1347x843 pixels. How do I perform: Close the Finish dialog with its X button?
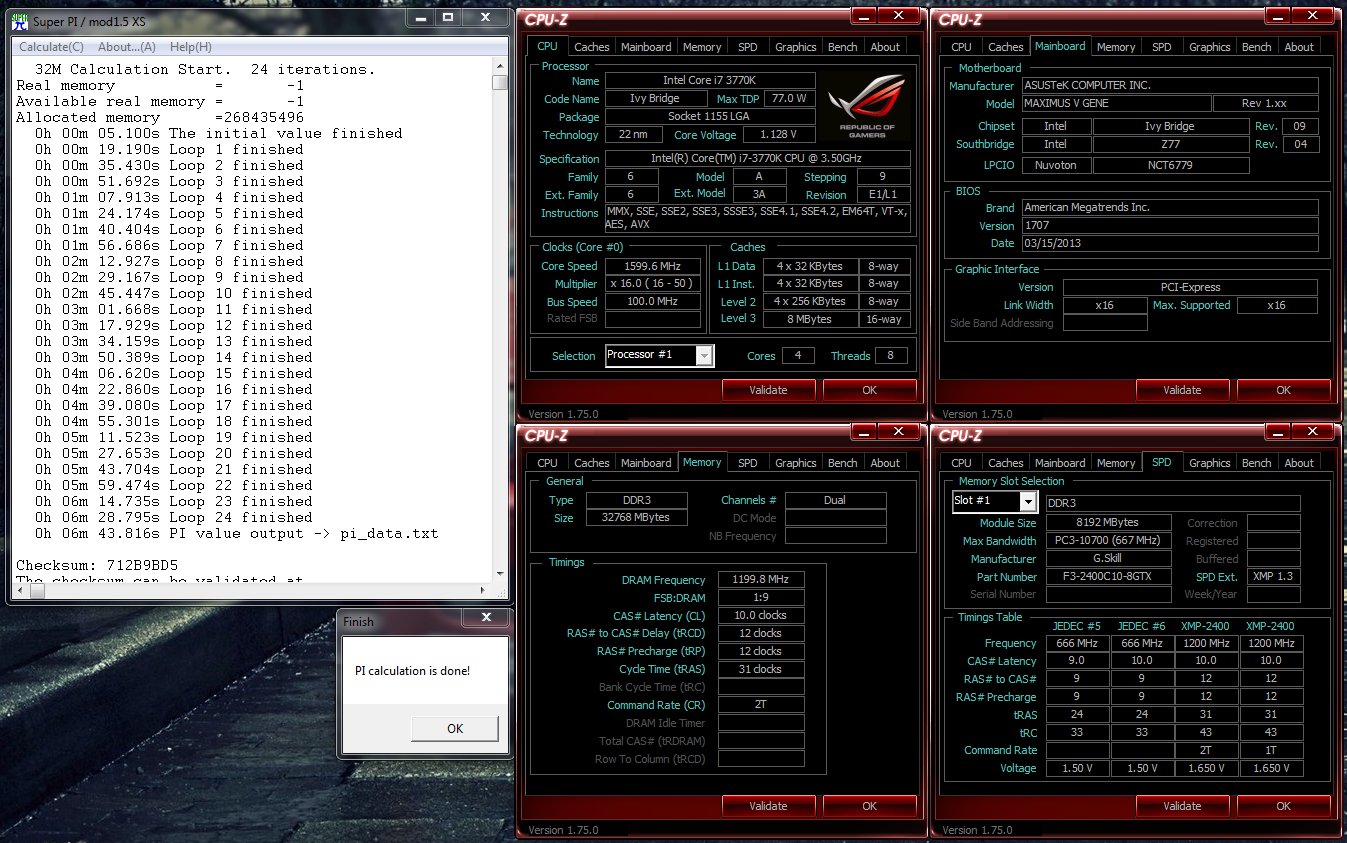click(487, 619)
